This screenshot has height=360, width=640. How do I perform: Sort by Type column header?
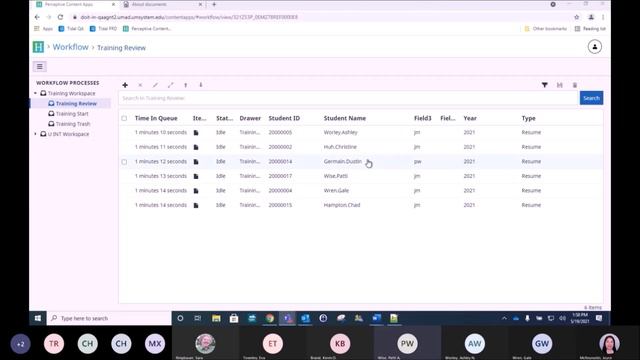pos(528,118)
